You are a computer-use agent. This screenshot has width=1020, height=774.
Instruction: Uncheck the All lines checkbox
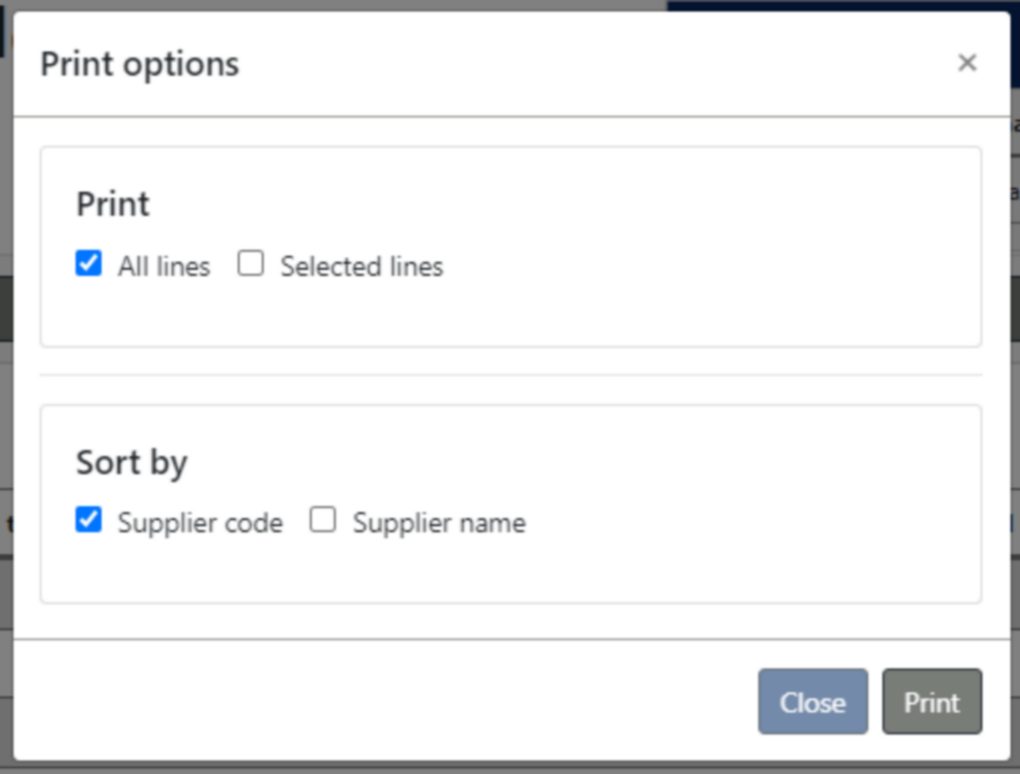coord(88,263)
